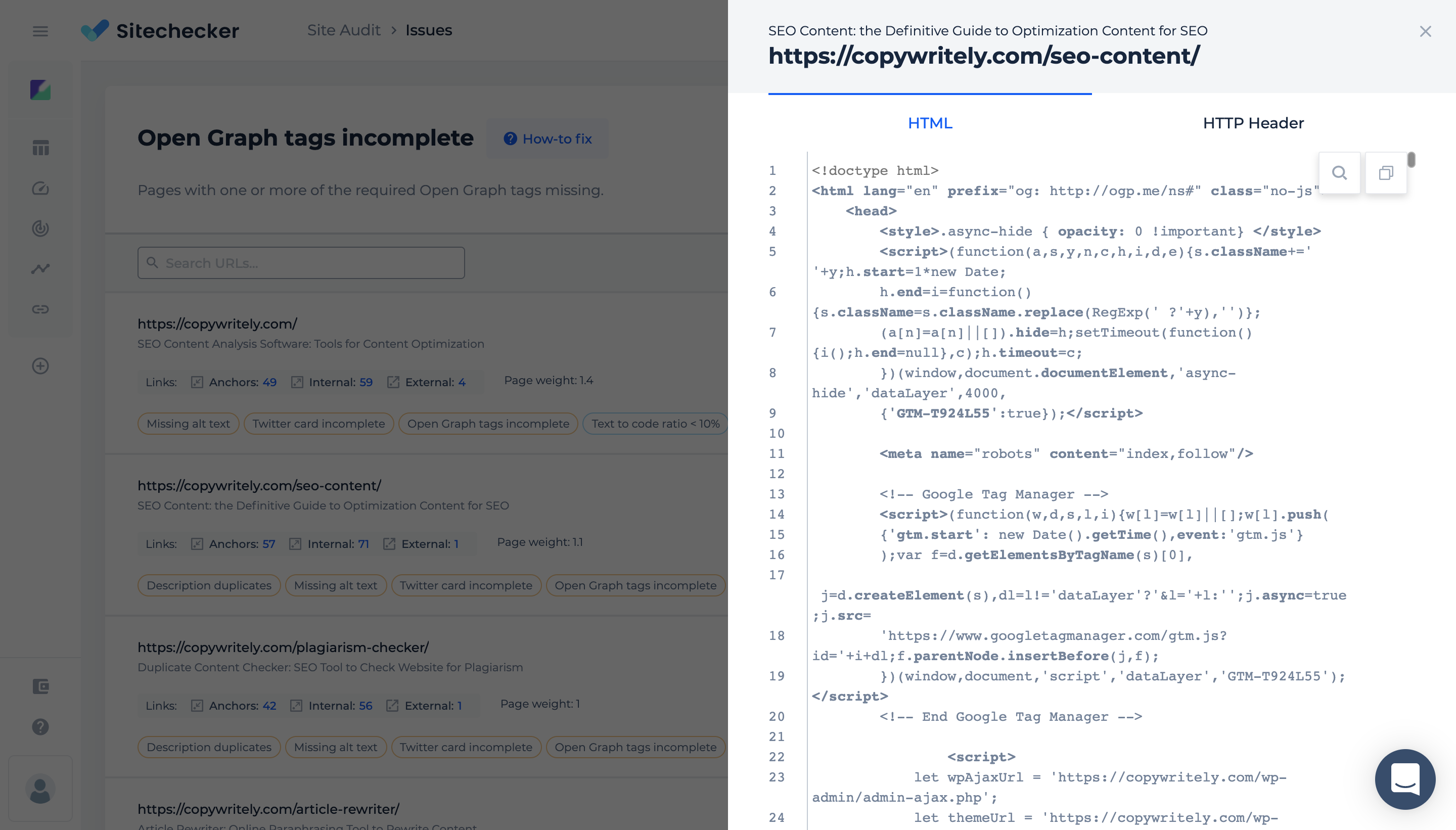Click the search icon in code viewer
This screenshot has width=1456, height=830.
[x=1340, y=173]
